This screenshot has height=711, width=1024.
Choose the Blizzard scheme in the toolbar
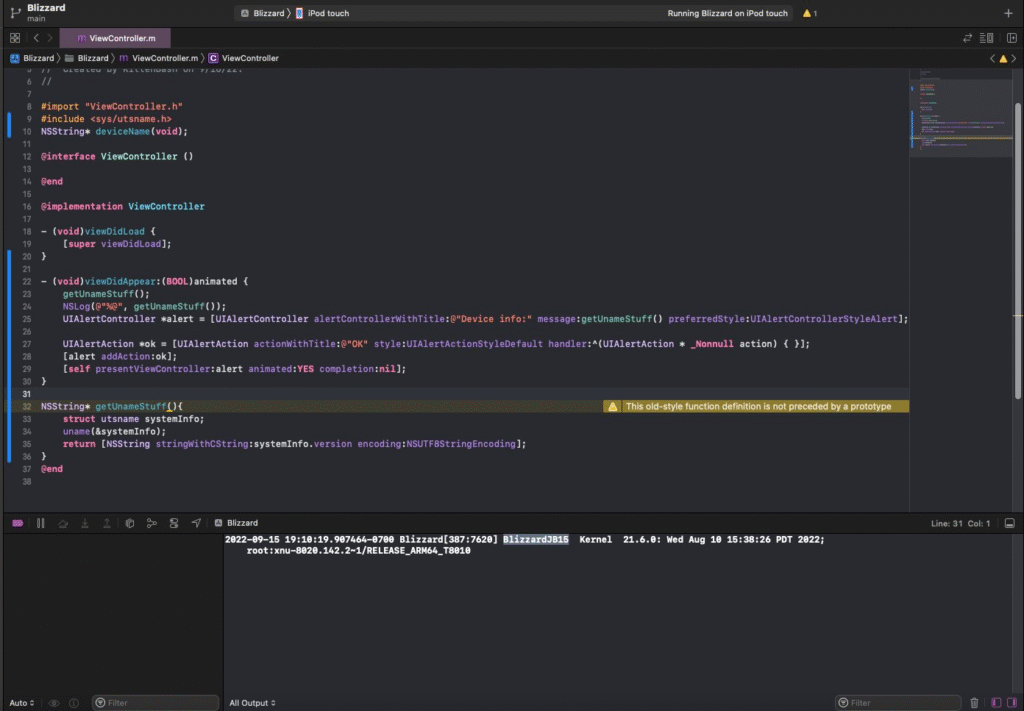tap(263, 13)
